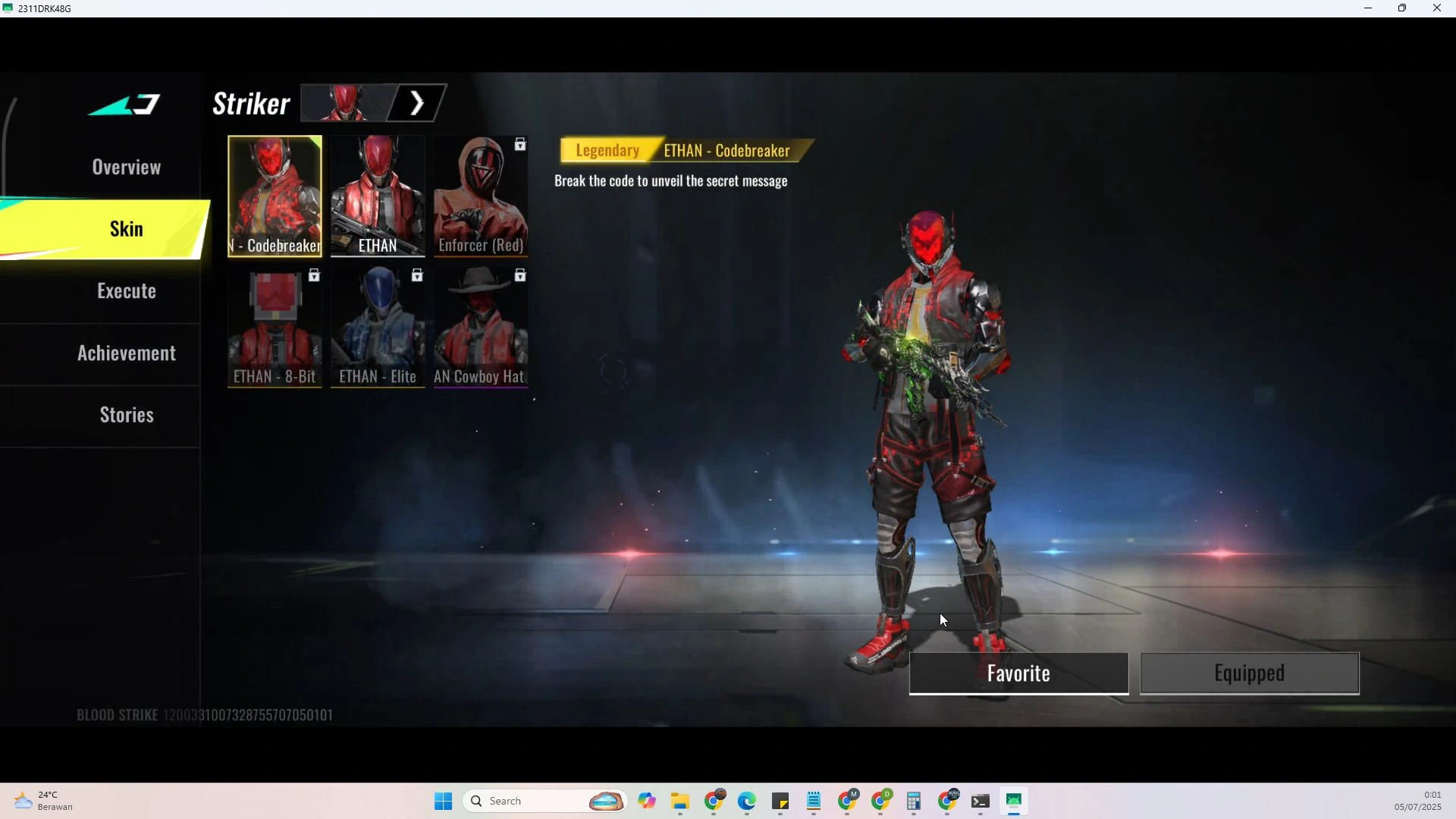Click lock icon on ETHAN - Elite skin

[417, 276]
